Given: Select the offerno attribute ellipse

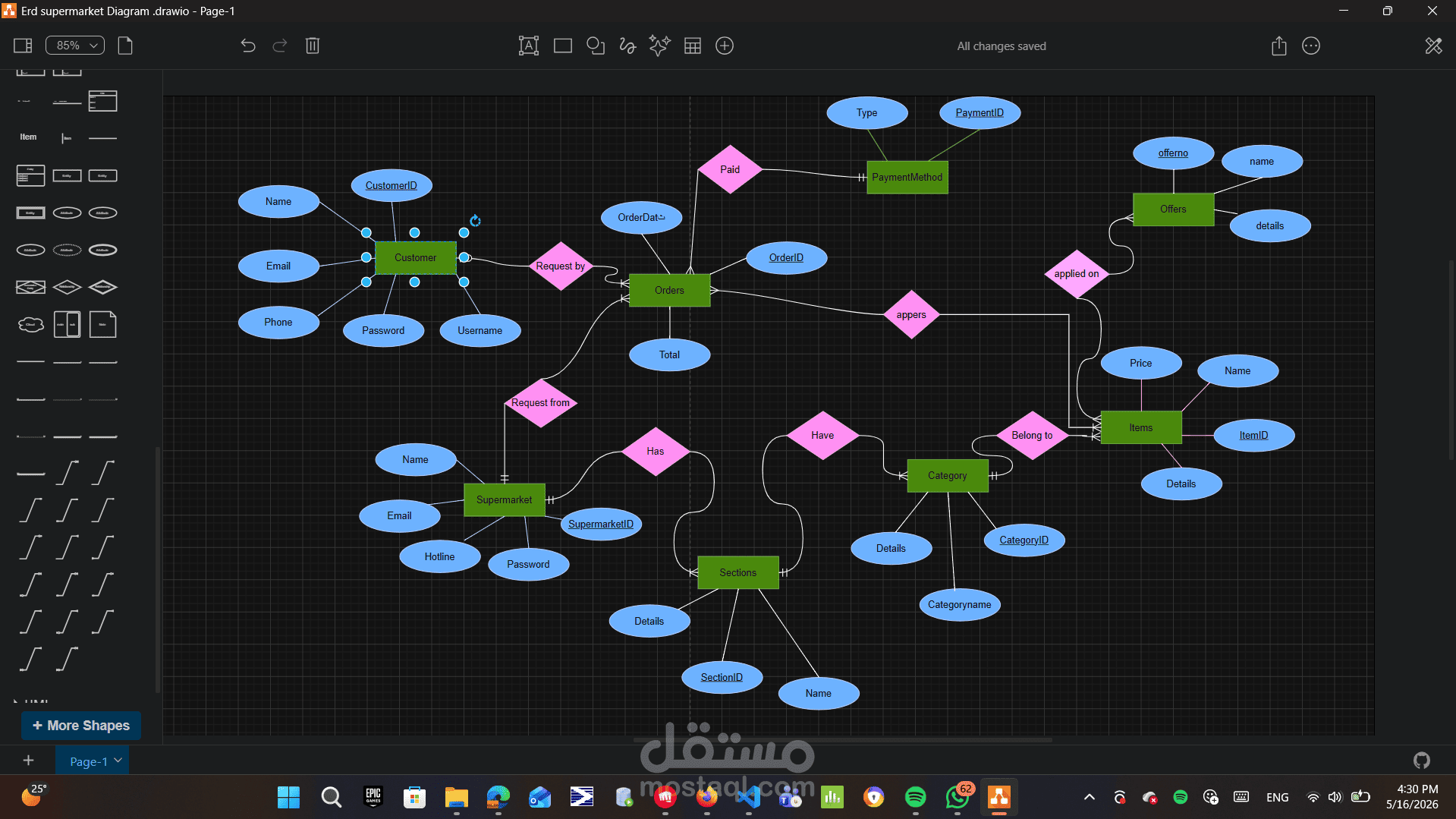Looking at the screenshot, I should (1174, 153).
